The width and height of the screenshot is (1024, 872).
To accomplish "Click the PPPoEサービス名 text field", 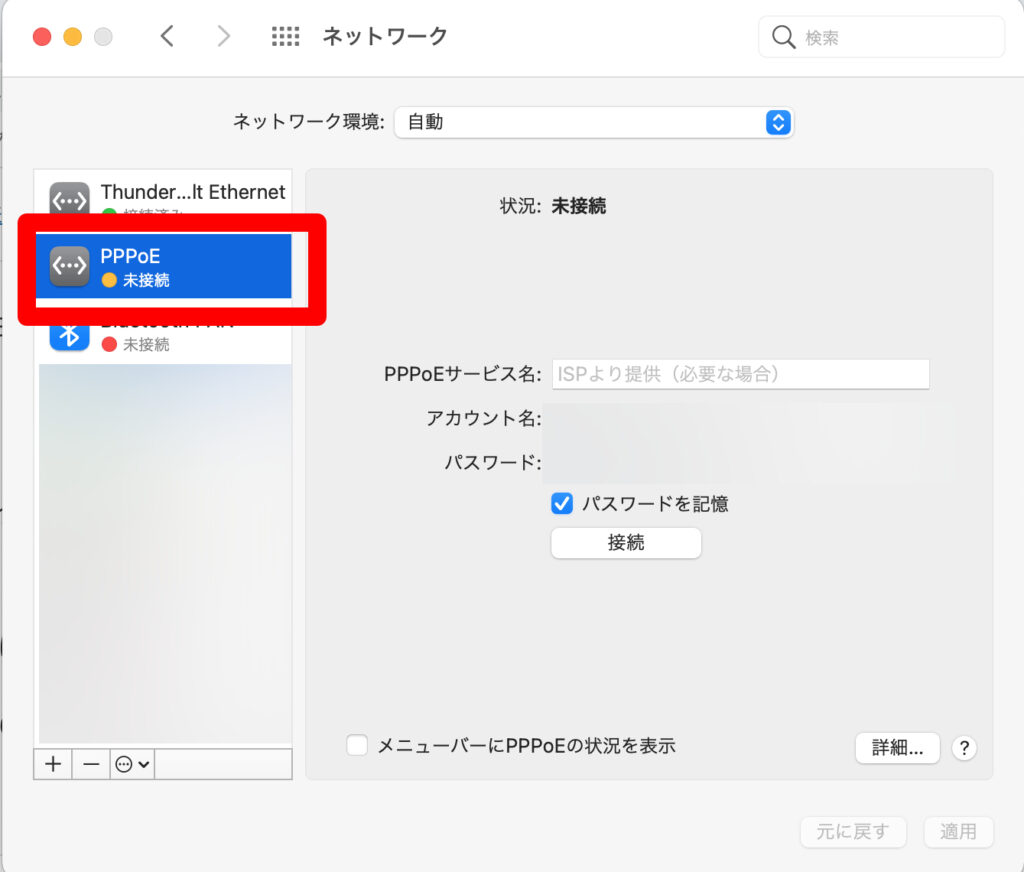I will pyautogui.click(x=740, y=374).
